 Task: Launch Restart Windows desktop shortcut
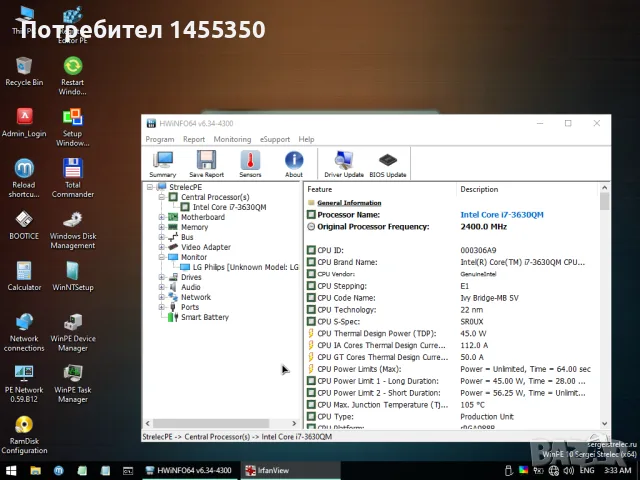point(73,76)
